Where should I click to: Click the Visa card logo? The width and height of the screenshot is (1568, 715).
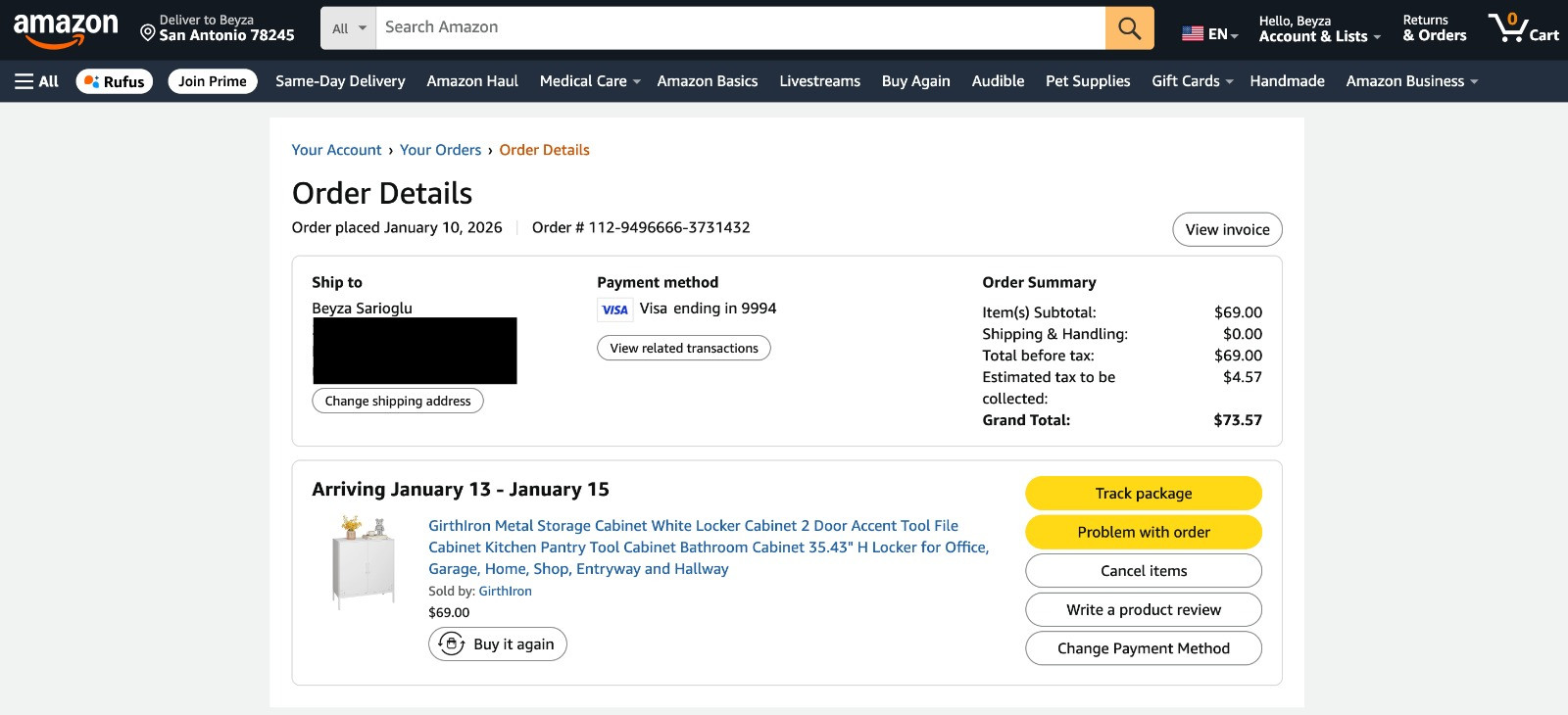[614, 310]
